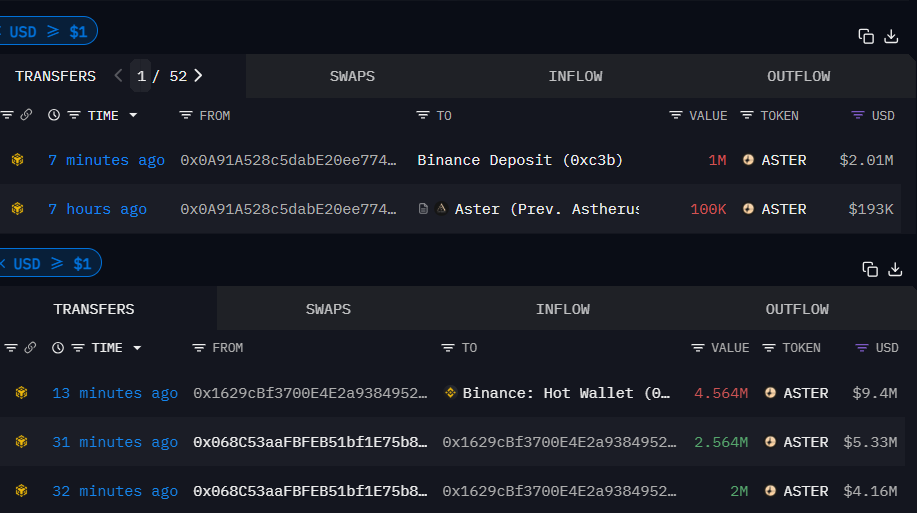
Task: Go to the next page of 52
Action: [x=198, y=76]
